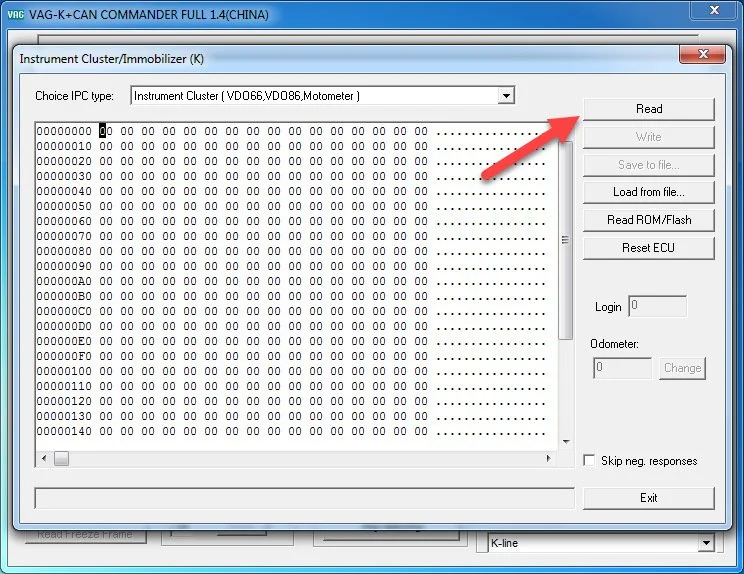This screenshot has width=744, height=574.
Task: Enable Skip neg. responses checkbox
Action: pos(589,461)
